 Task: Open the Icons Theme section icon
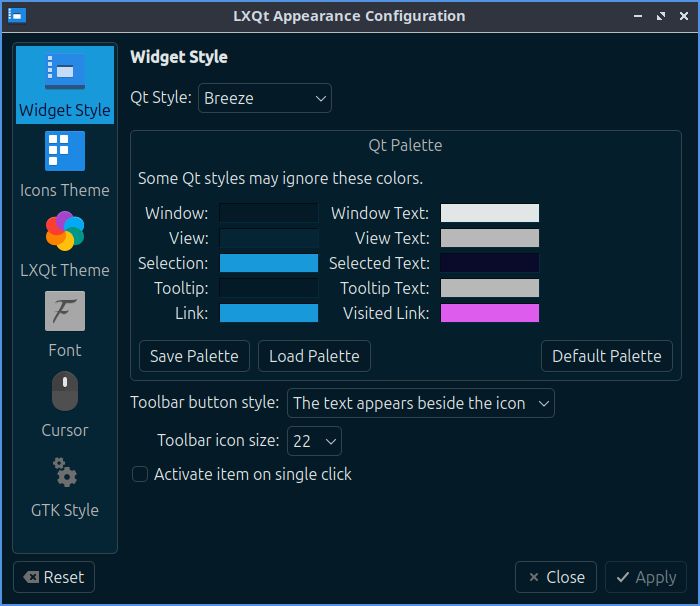click(x=65, y=151)
